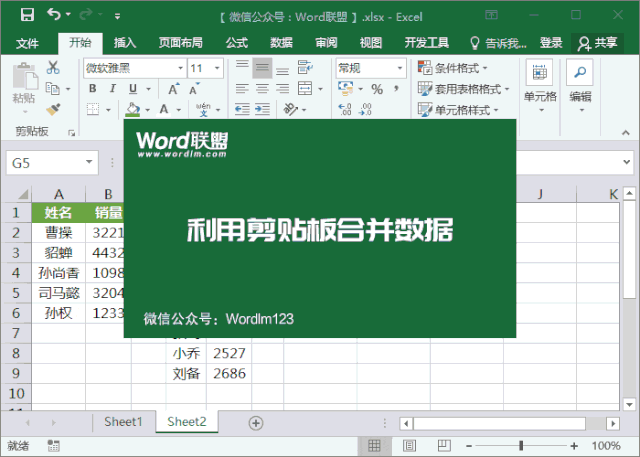Click the Undo arrow icon
The height and width of the screenshot is (457, 640).
53,15
